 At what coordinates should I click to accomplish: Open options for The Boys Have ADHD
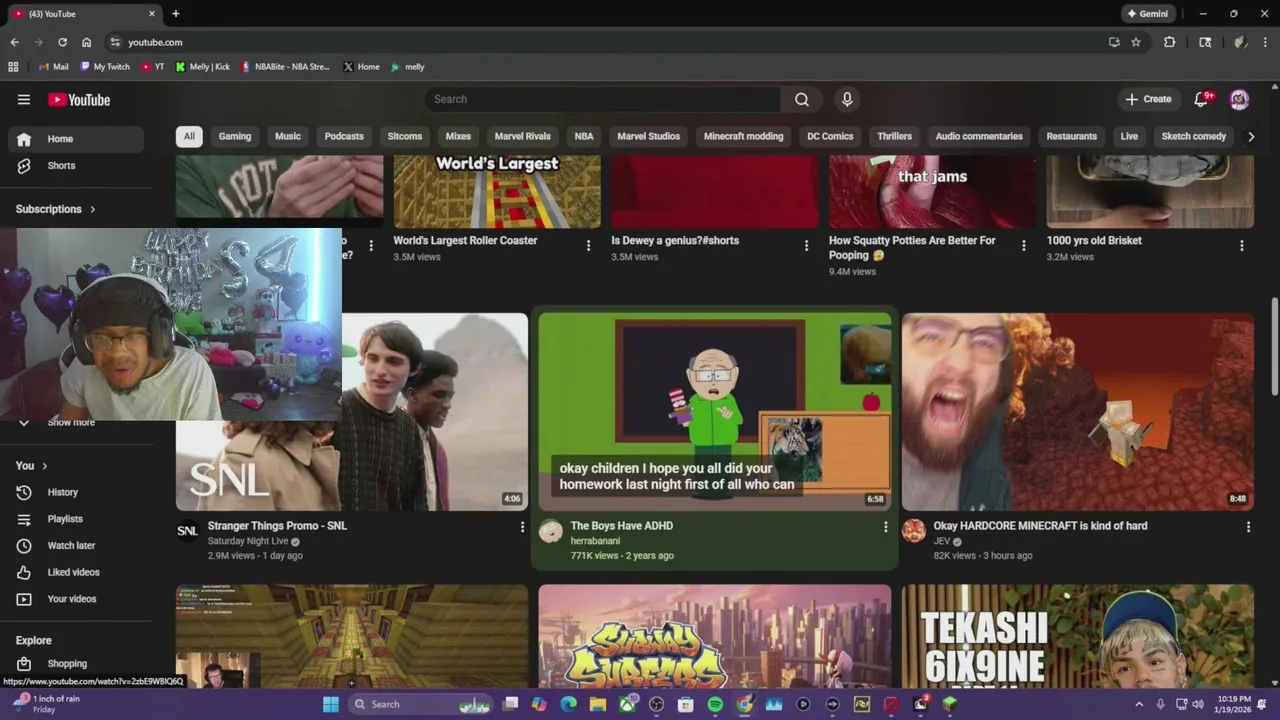885,526
